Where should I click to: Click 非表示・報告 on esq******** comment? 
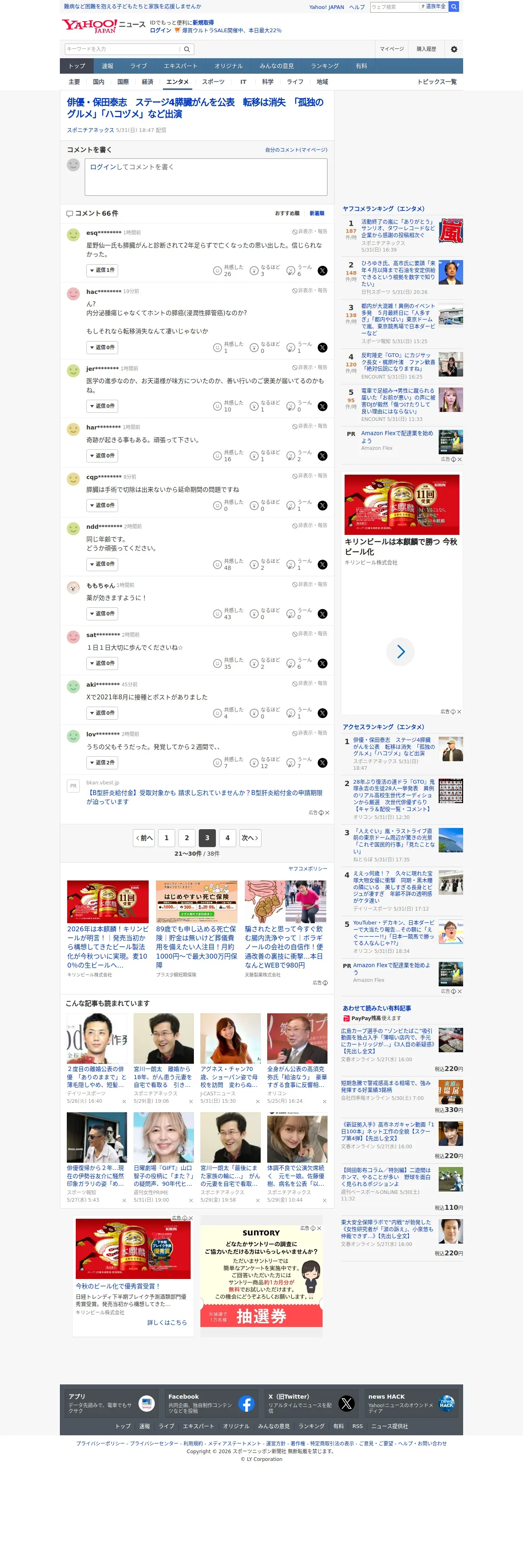pos(310,231)
